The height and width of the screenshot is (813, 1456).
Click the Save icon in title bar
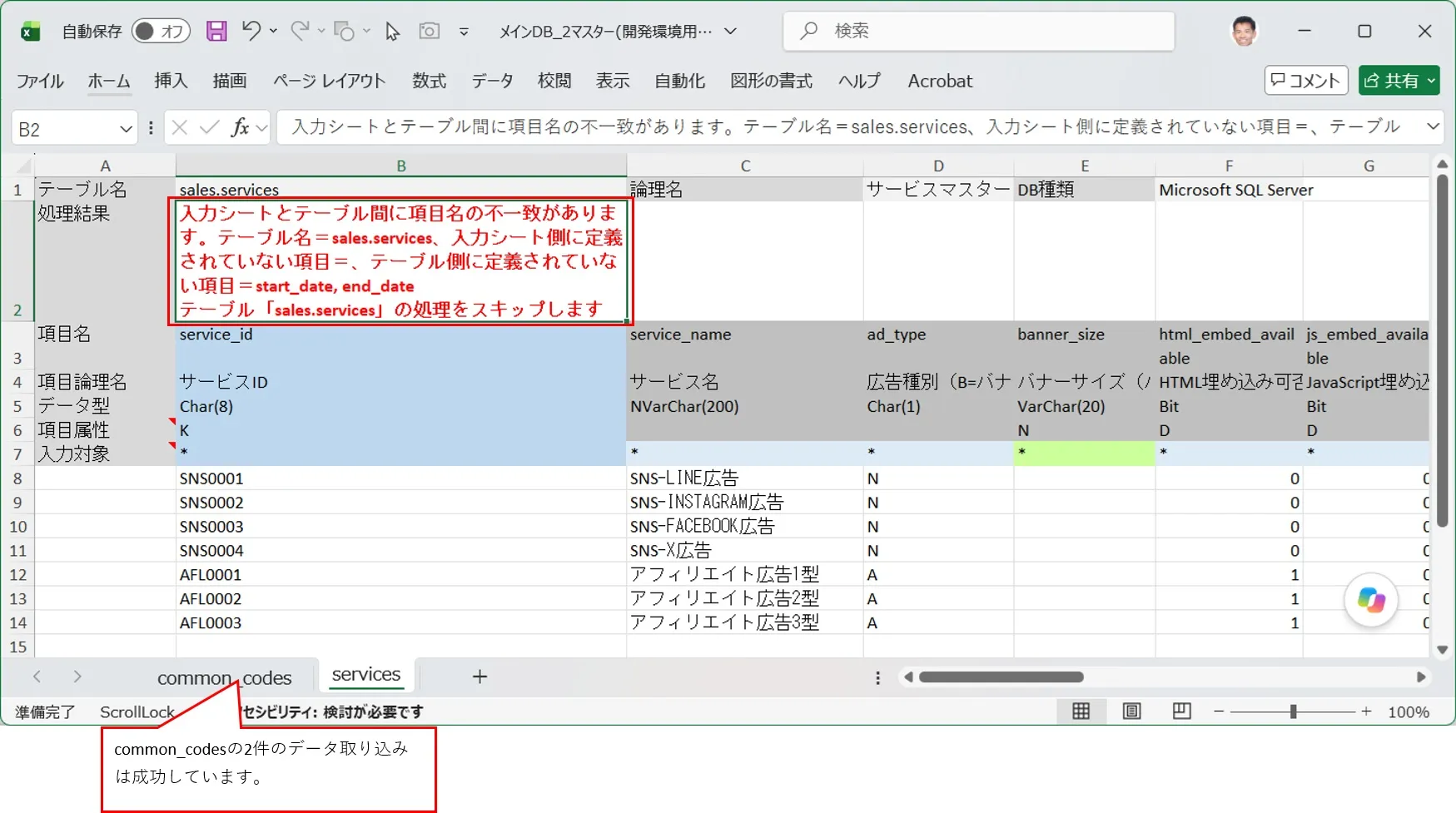216,32
